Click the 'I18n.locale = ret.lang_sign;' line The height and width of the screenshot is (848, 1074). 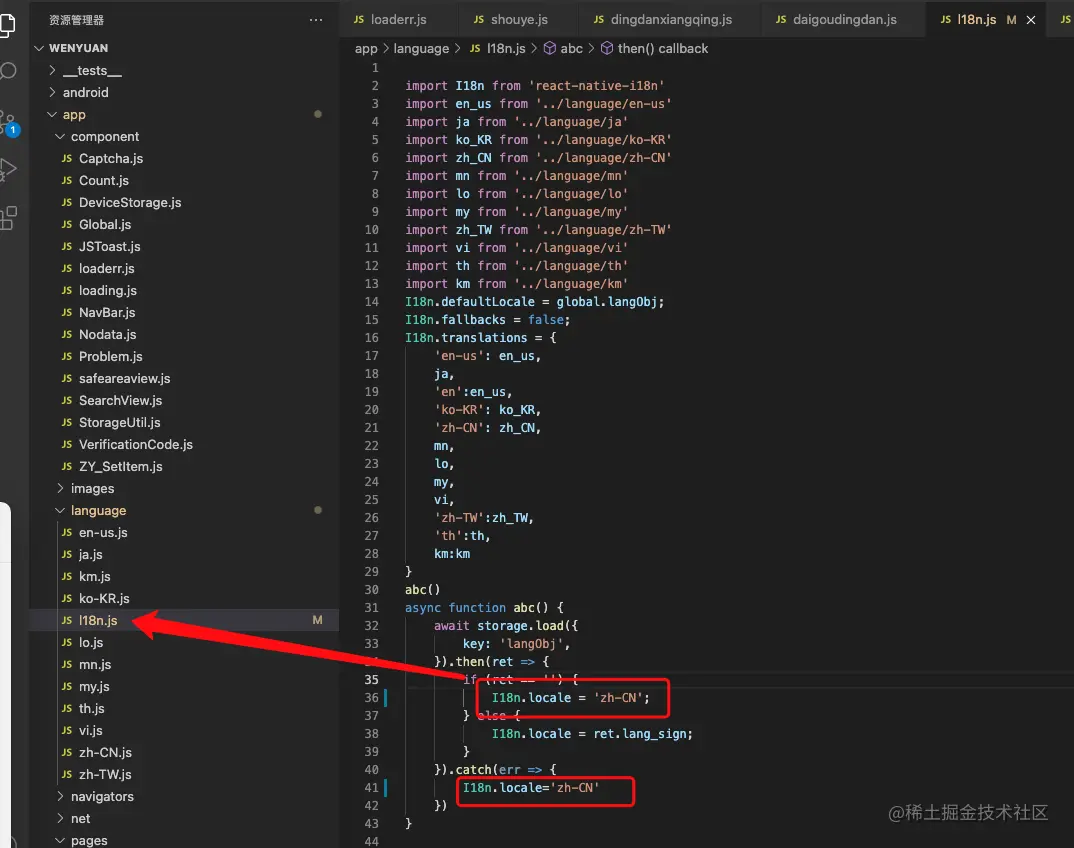(x=592, y=734)
